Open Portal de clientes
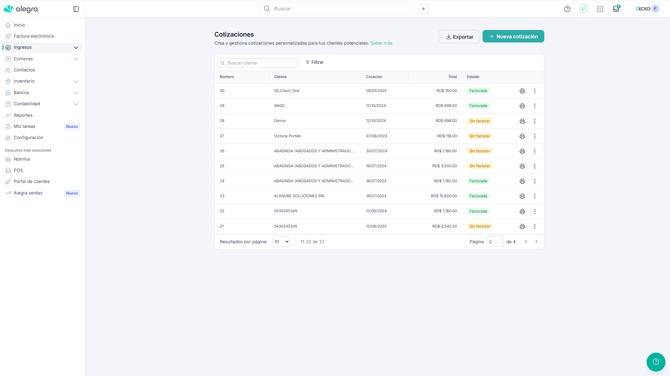The width and height of the screenshot is (670, 376). coord(32,182)
